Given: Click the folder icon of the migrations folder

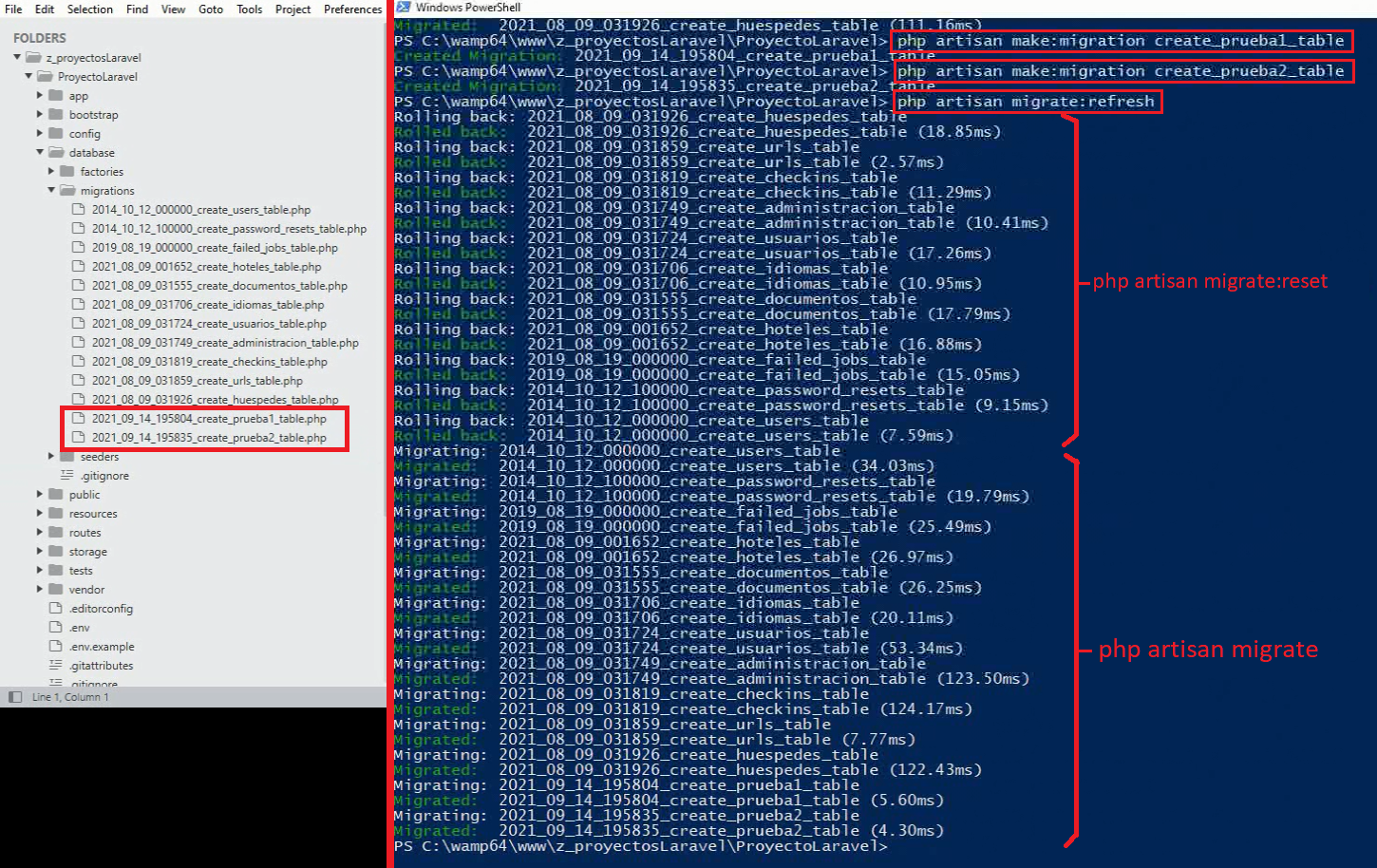Looking at the screenshot, I should click(x=69, y=190).
